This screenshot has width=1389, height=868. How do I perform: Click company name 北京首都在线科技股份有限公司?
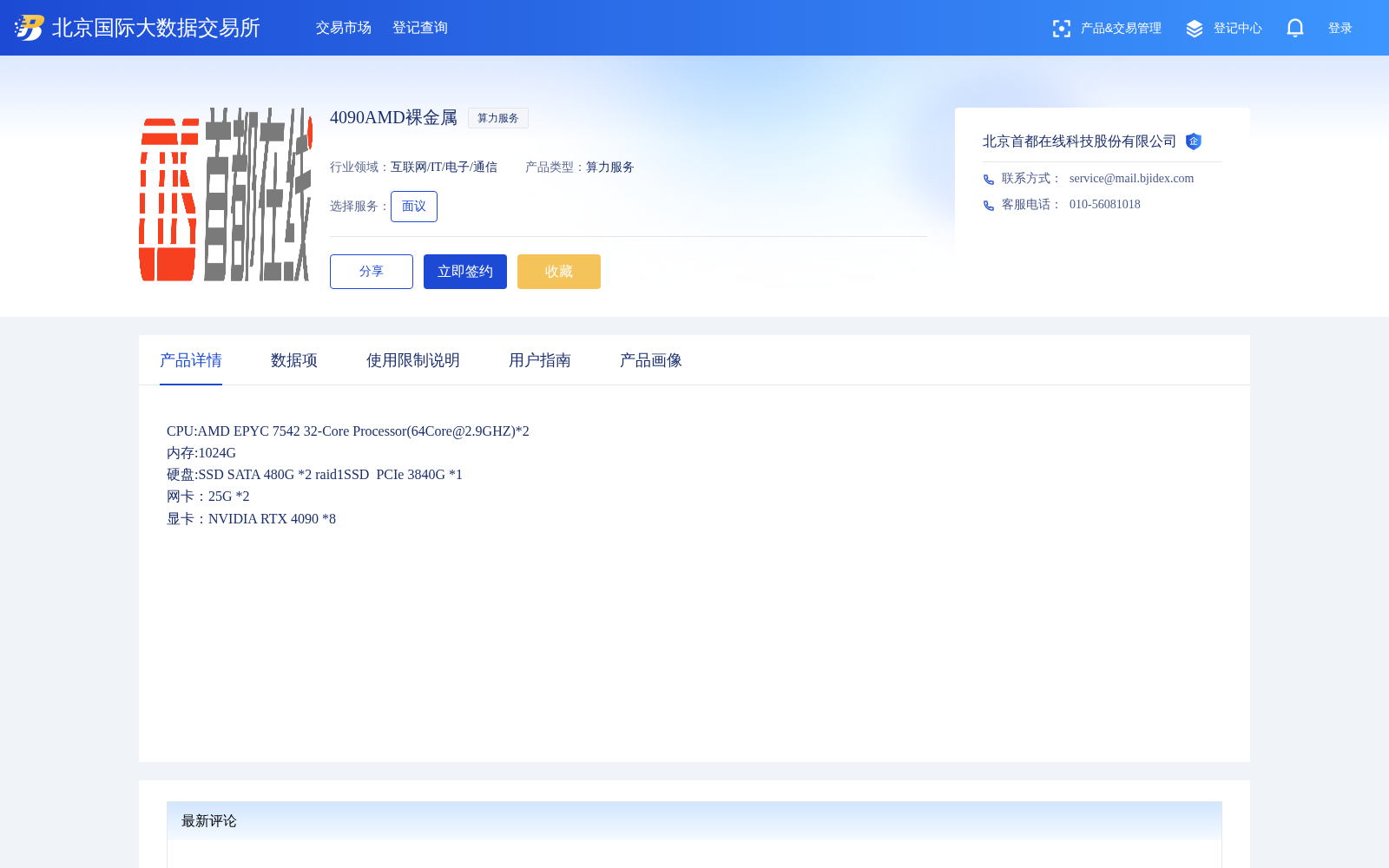(x=1079, y=141)
